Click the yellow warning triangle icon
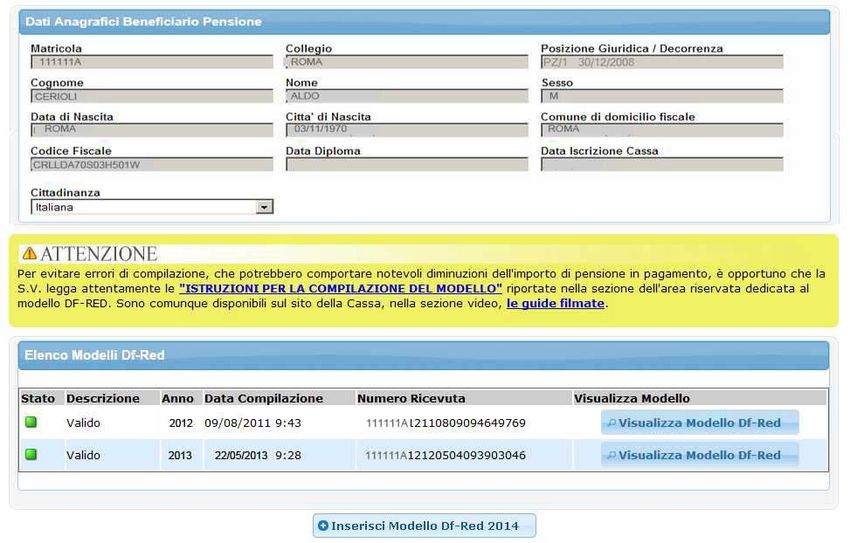This screenshot has height=543, width=850. pos(29,254)
